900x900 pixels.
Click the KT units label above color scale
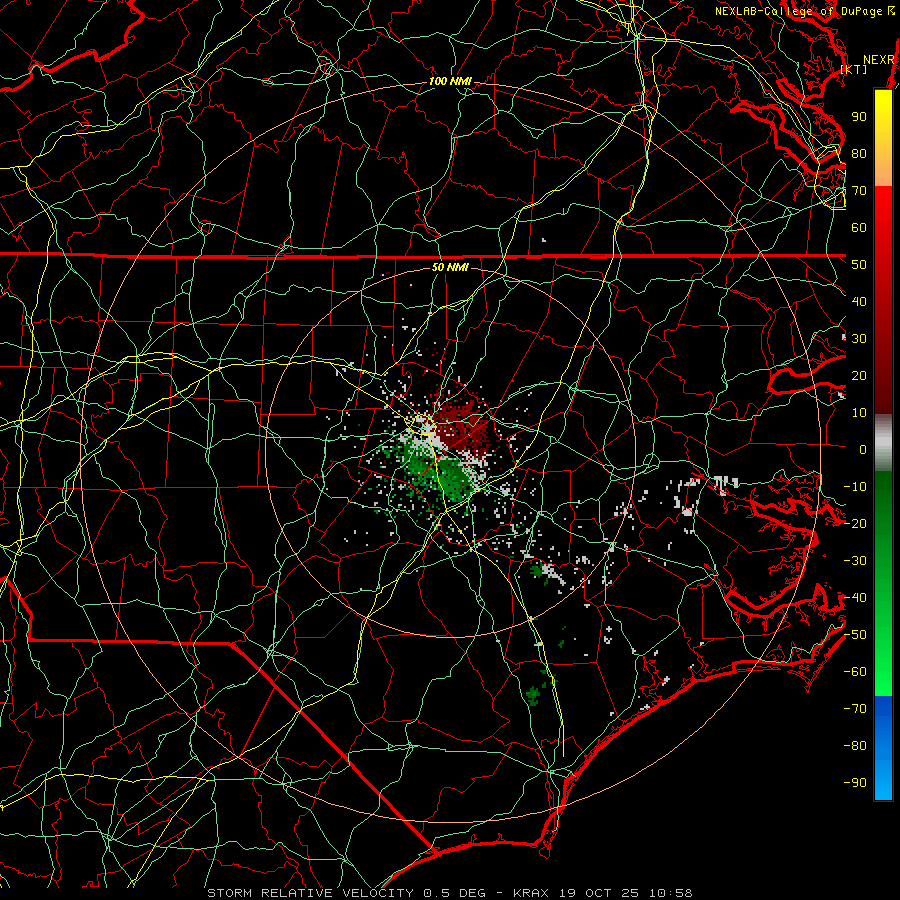click(x=854, y=69)
